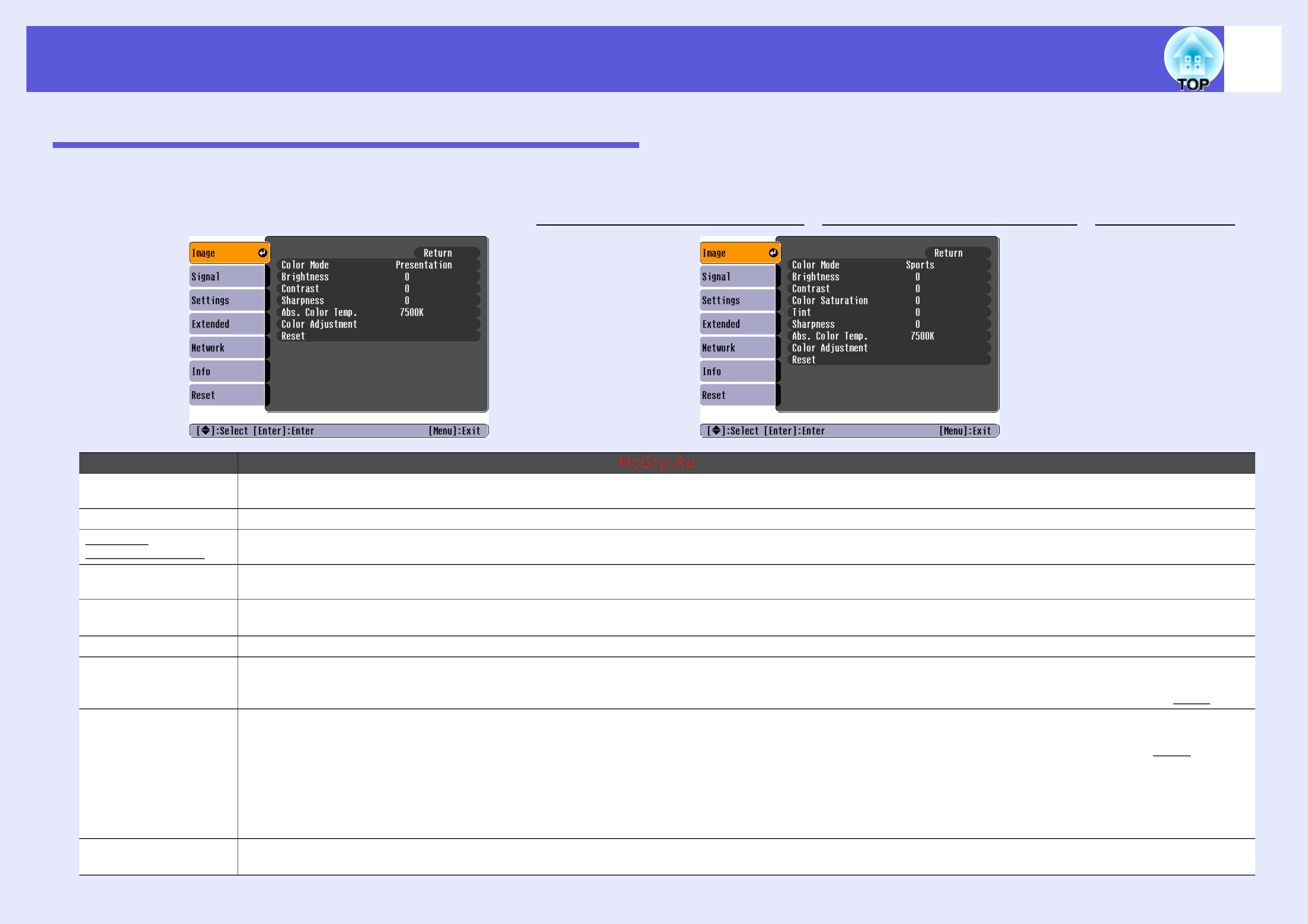Select the Signal tab in the Sports menu

point(738,277)
